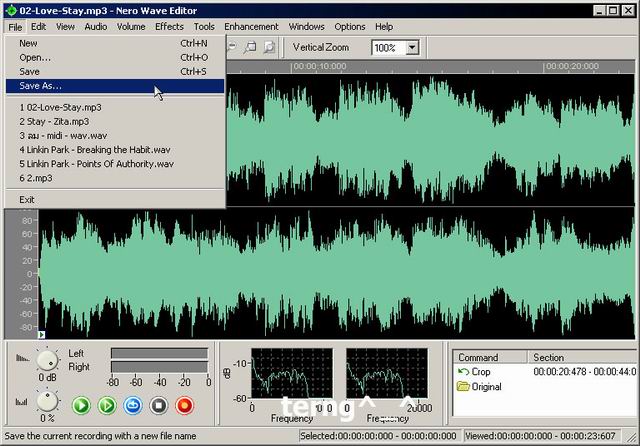Open the Audio menu
Viewport: 640px width, 446px height.
(96, 27)
